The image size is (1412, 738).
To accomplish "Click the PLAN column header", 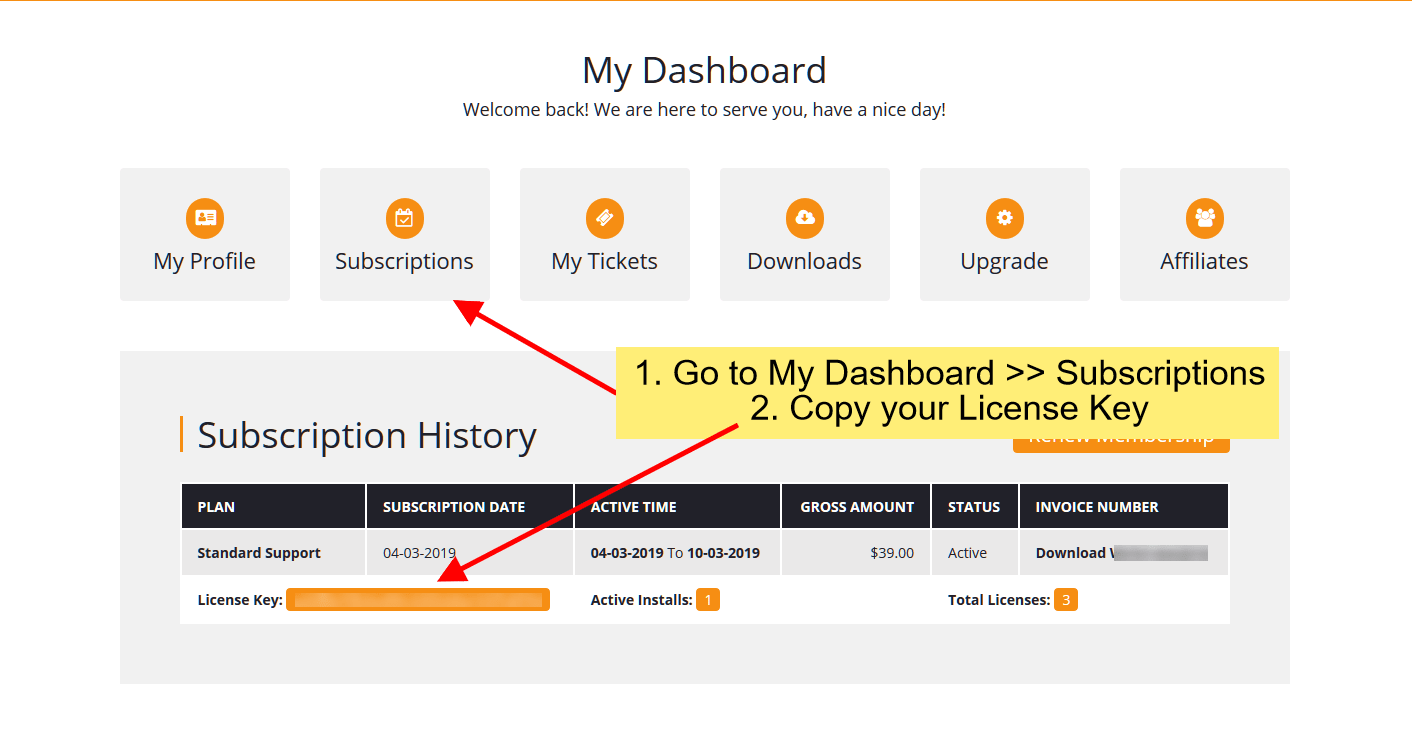I will pyautogui.click(x=273, y=507).
